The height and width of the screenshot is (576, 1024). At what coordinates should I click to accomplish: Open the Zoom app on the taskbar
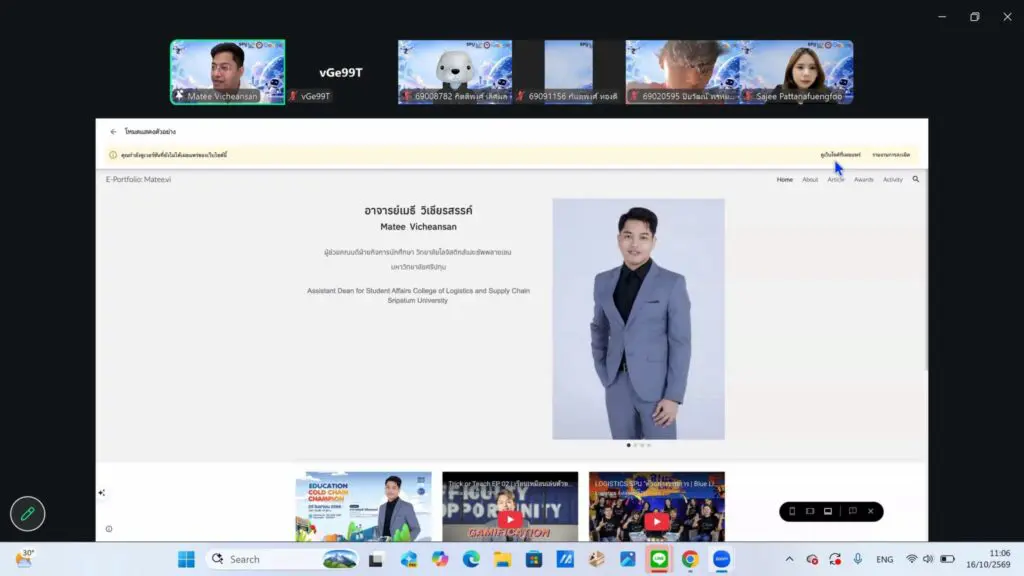click(722, 559)
